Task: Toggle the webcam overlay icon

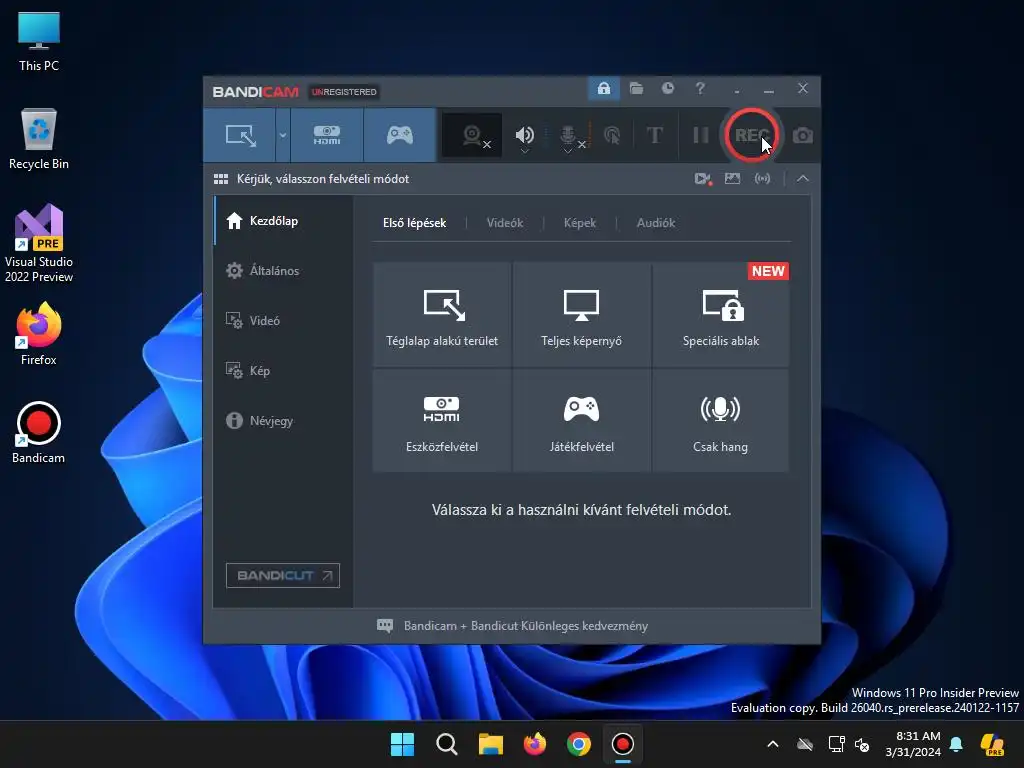Action: [472, 135]
